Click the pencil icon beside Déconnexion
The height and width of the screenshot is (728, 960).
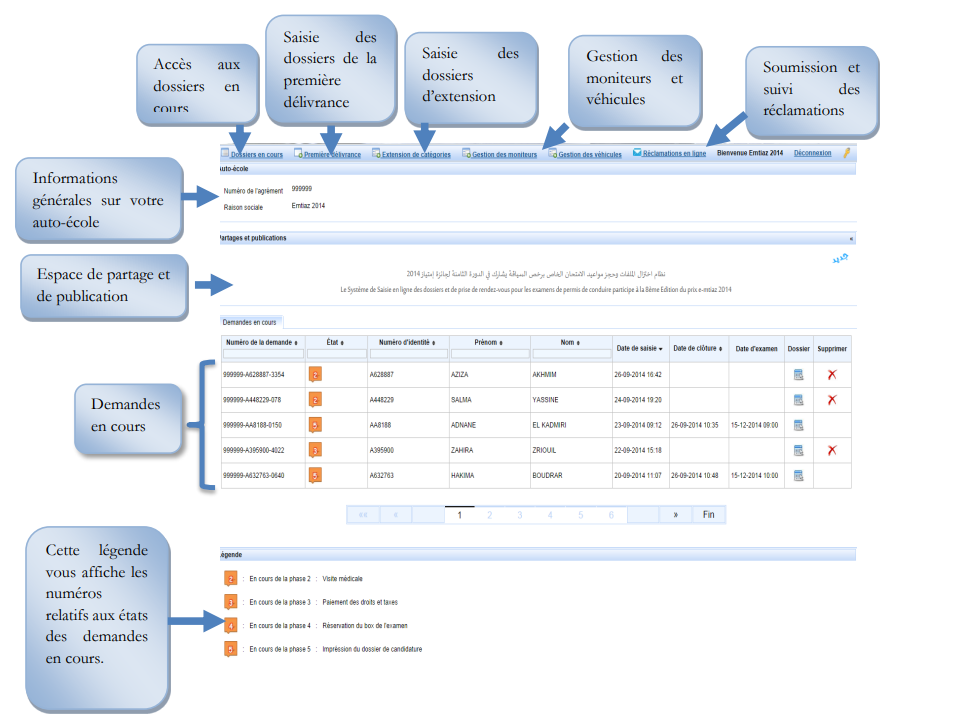(x=847, y=152)
